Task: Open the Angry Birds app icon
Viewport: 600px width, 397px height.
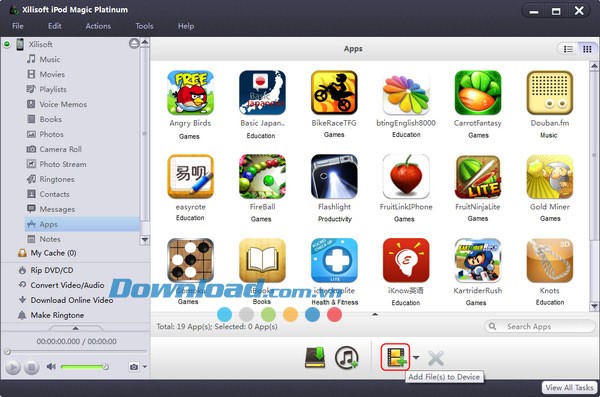Action: (x=190, y=93)
